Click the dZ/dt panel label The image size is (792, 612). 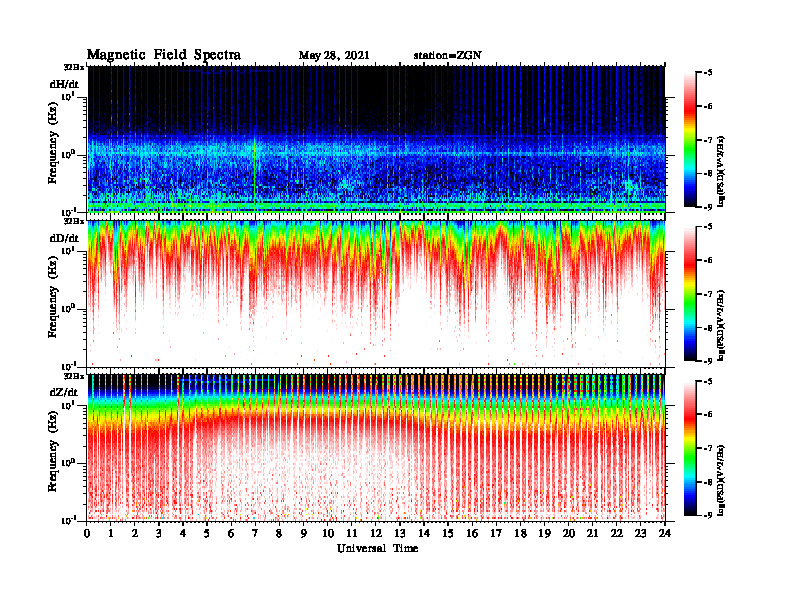pos(64,392)
